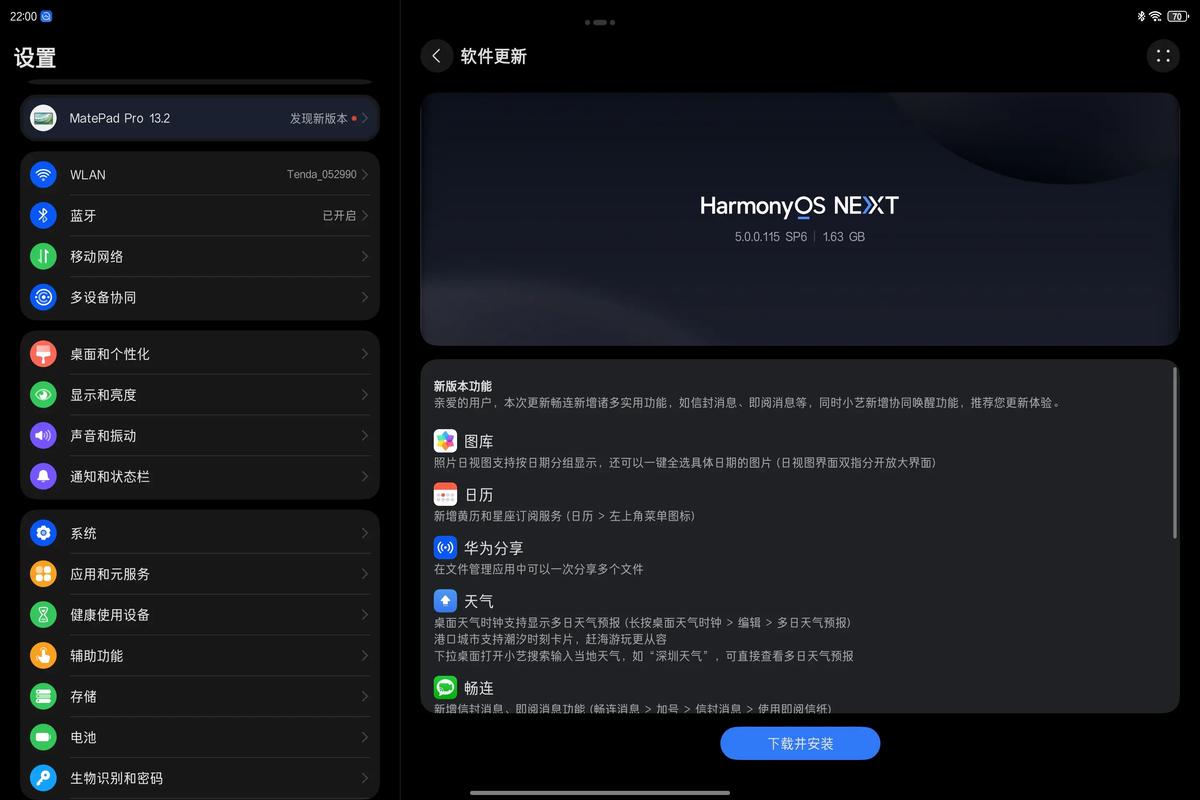Screen dimensions: 1200x800
Task: Open the overflow menu in 软件更新
Action: tap(1162, 56)
